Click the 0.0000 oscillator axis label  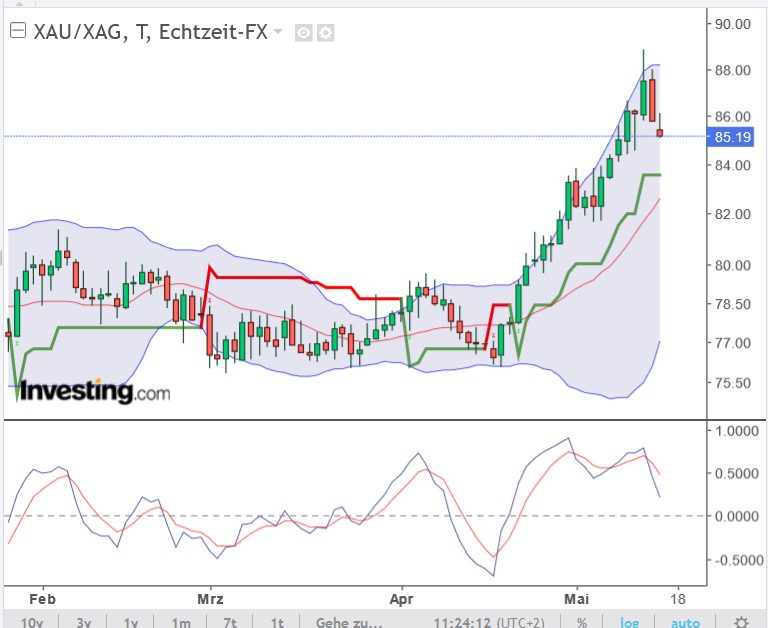coord(737,516)
